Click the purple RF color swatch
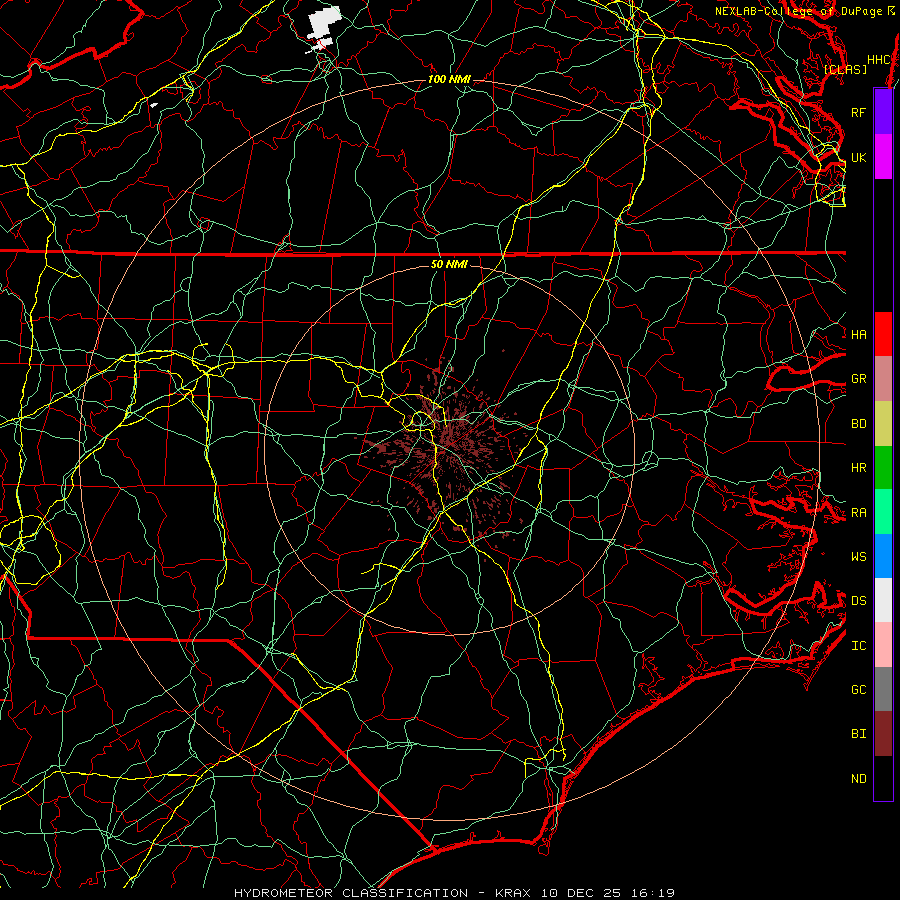The height and width of the screenshot is (900, 900). (883, 112)
